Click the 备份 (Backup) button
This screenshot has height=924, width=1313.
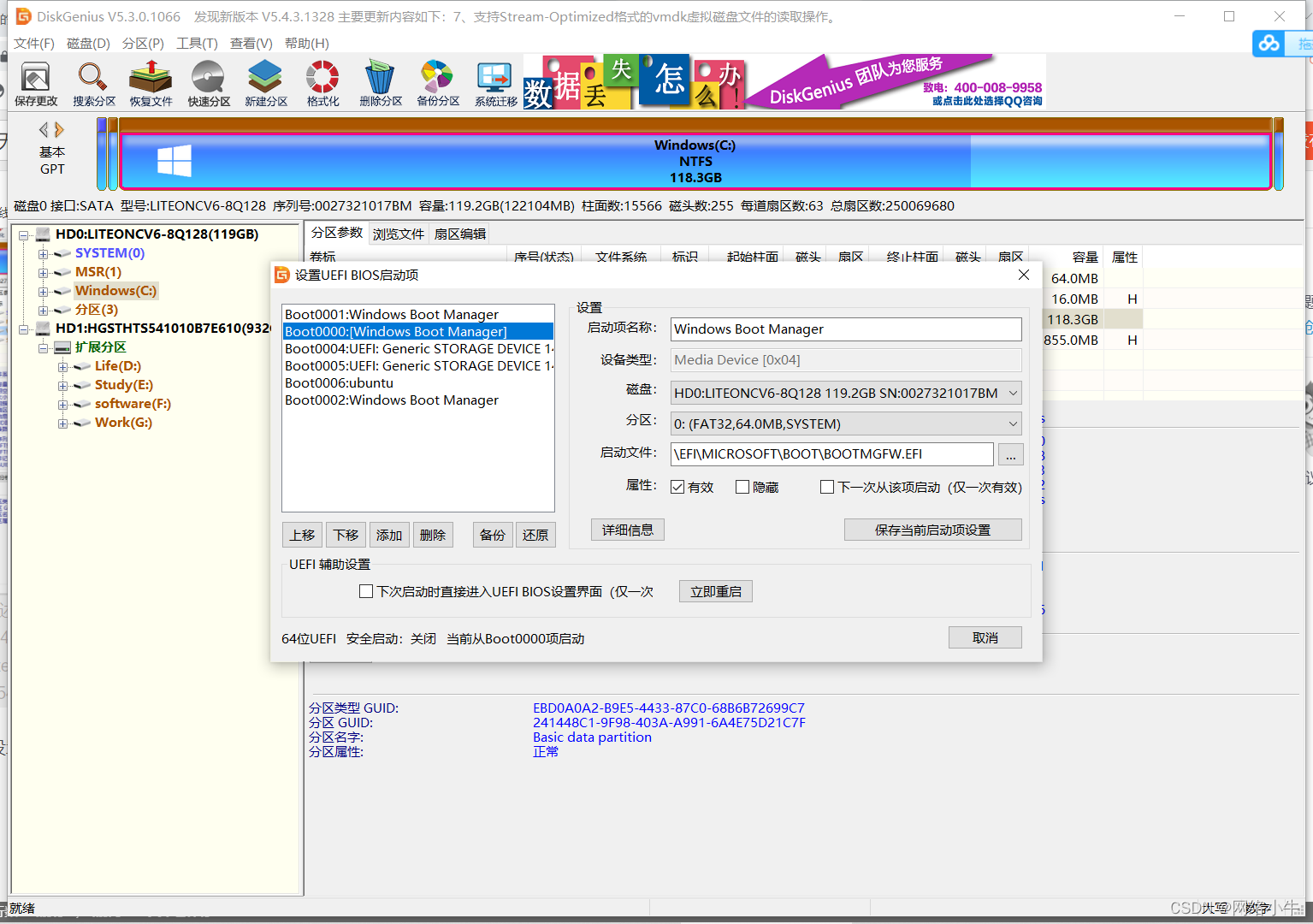coord(493,535)
